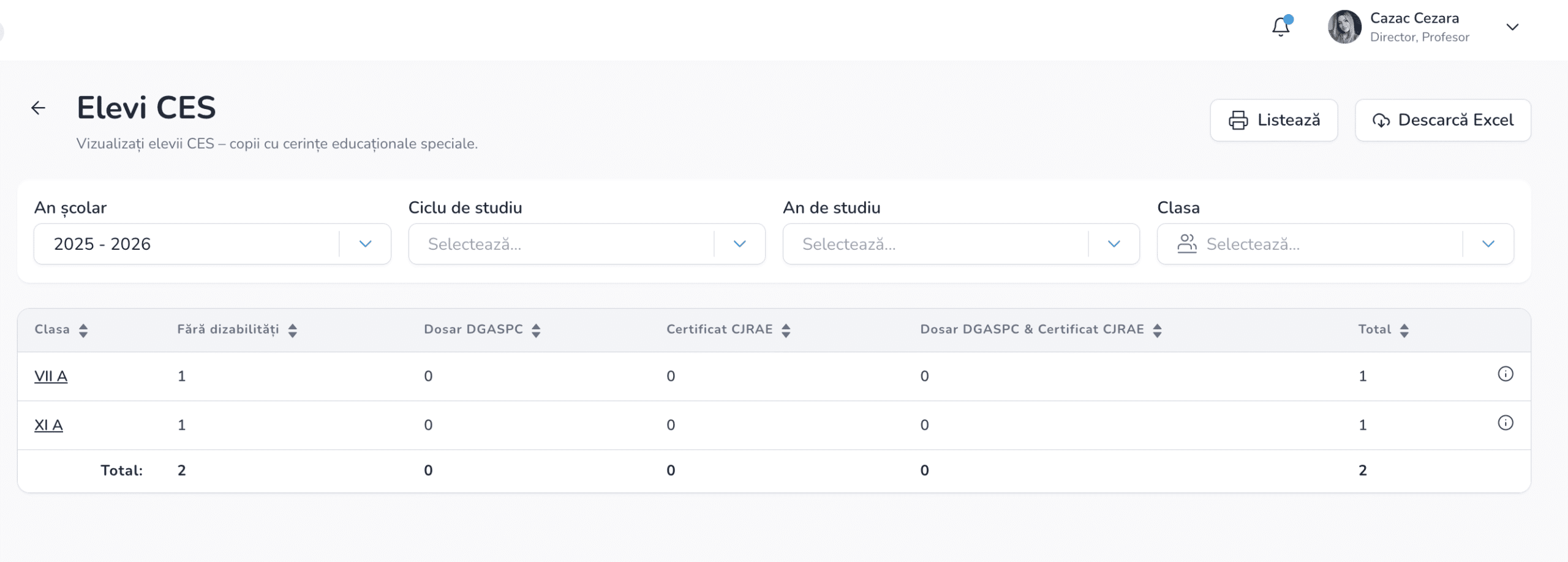Sort the table by Clasa column

point(83,331)
